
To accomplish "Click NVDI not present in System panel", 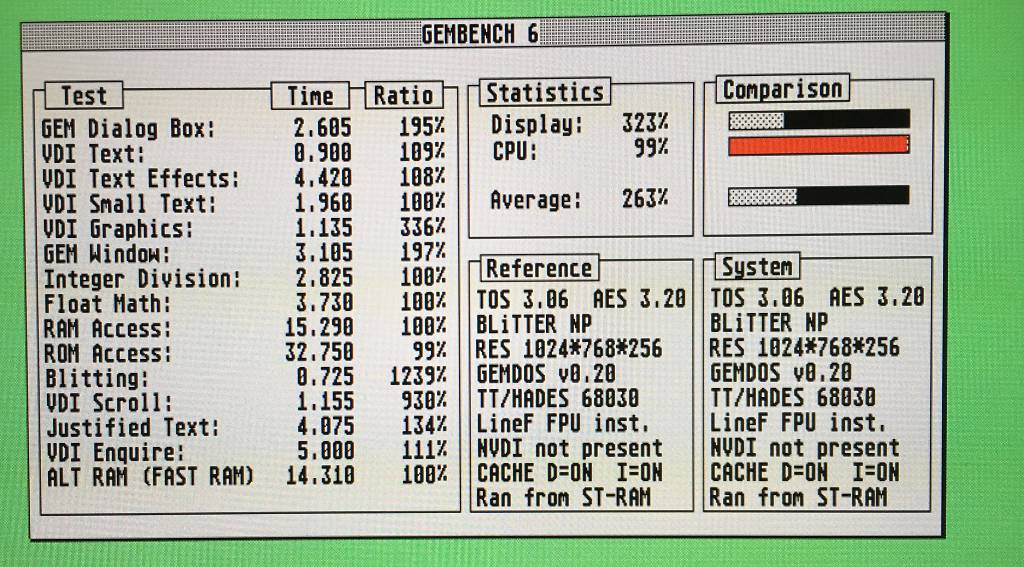I will [x=805, y=447].
